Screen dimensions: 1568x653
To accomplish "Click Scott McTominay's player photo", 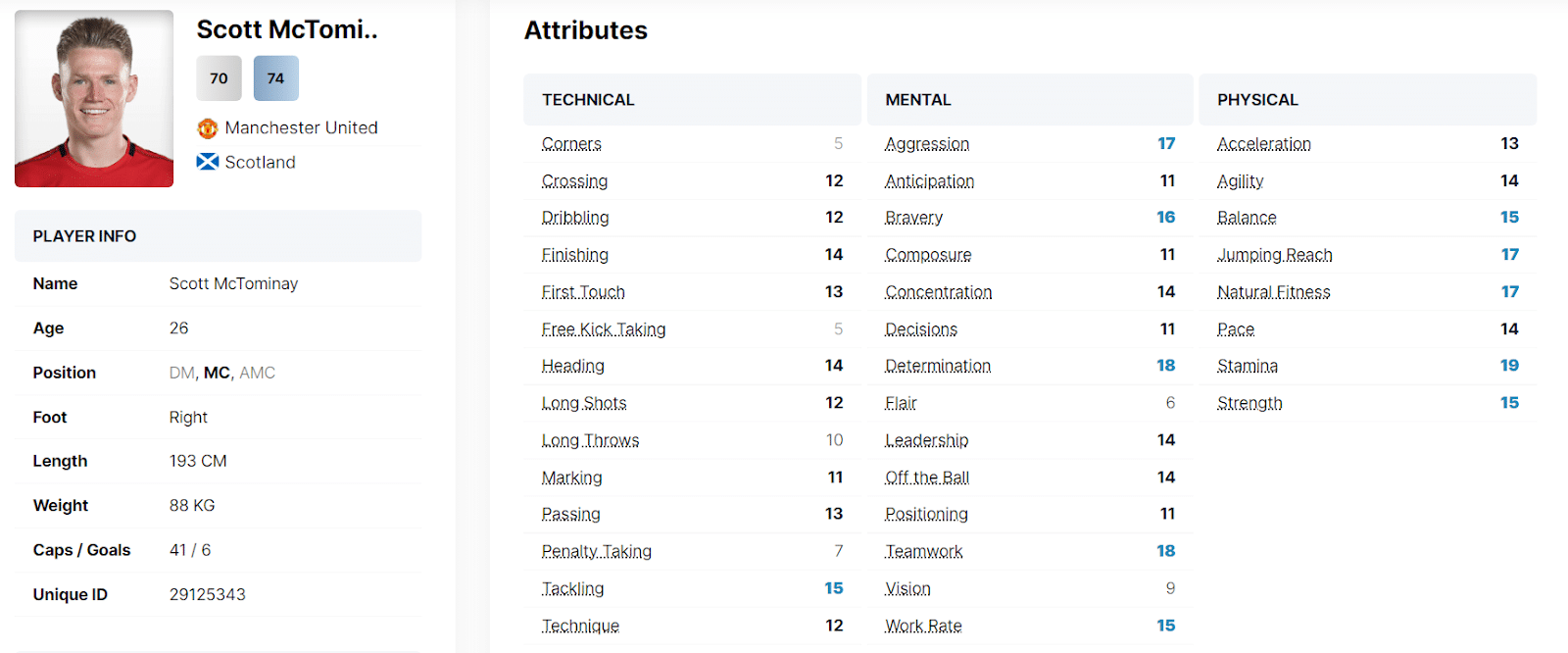I will coord(94,99).
